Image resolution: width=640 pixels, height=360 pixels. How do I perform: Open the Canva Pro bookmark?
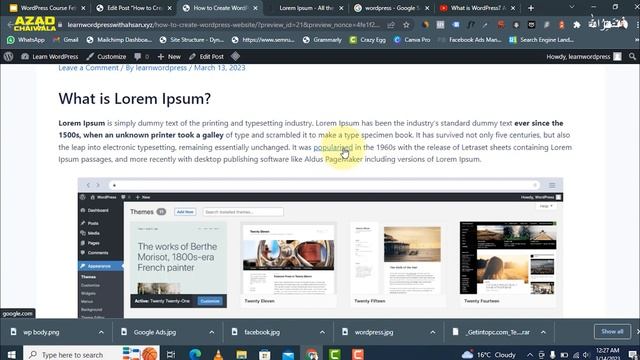point(412,40)
